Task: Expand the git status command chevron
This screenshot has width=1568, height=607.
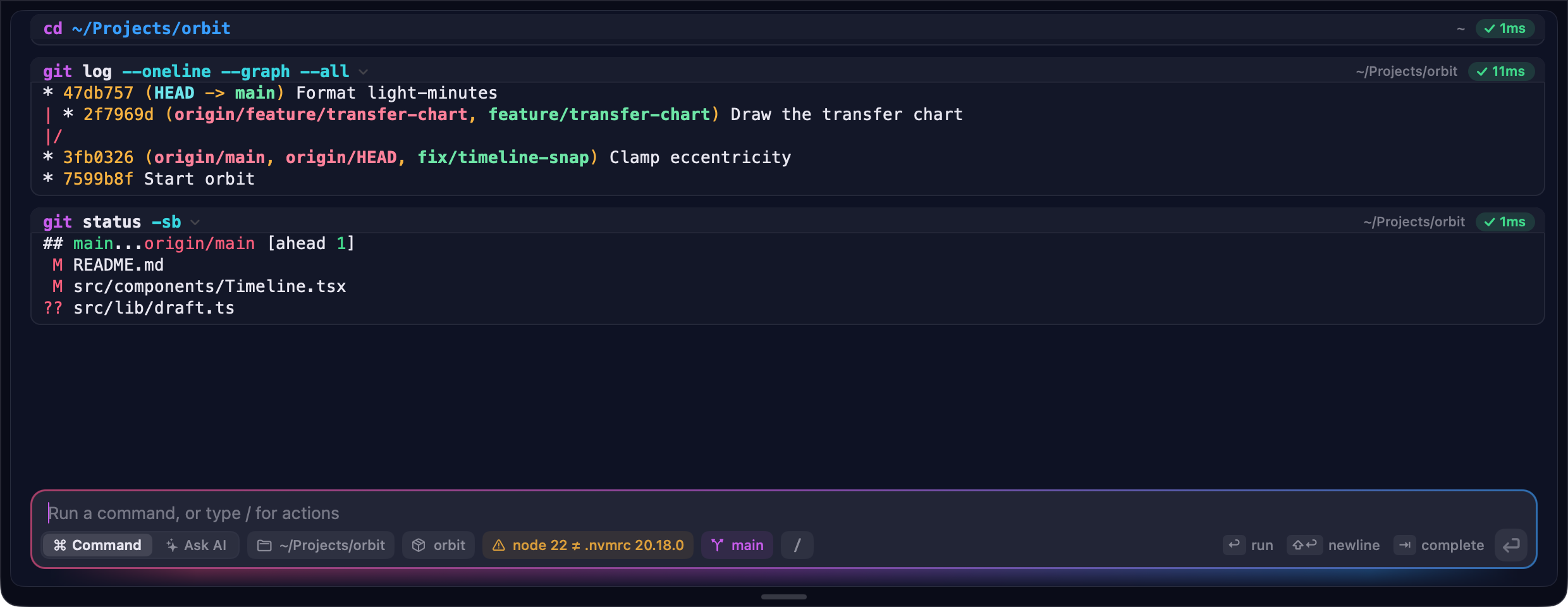Action: click(195, 223)
